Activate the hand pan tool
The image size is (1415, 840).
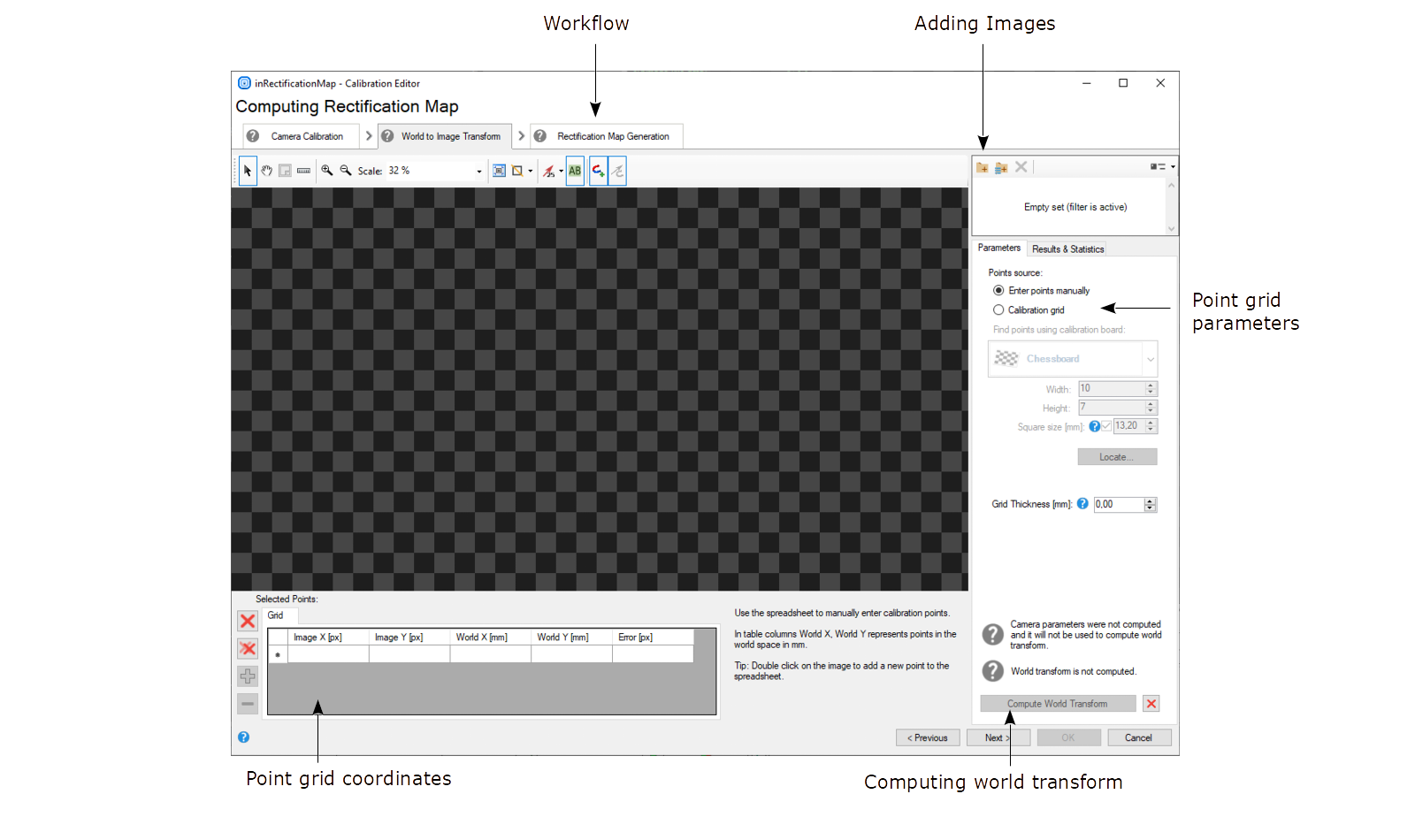[x=266, y=171]
